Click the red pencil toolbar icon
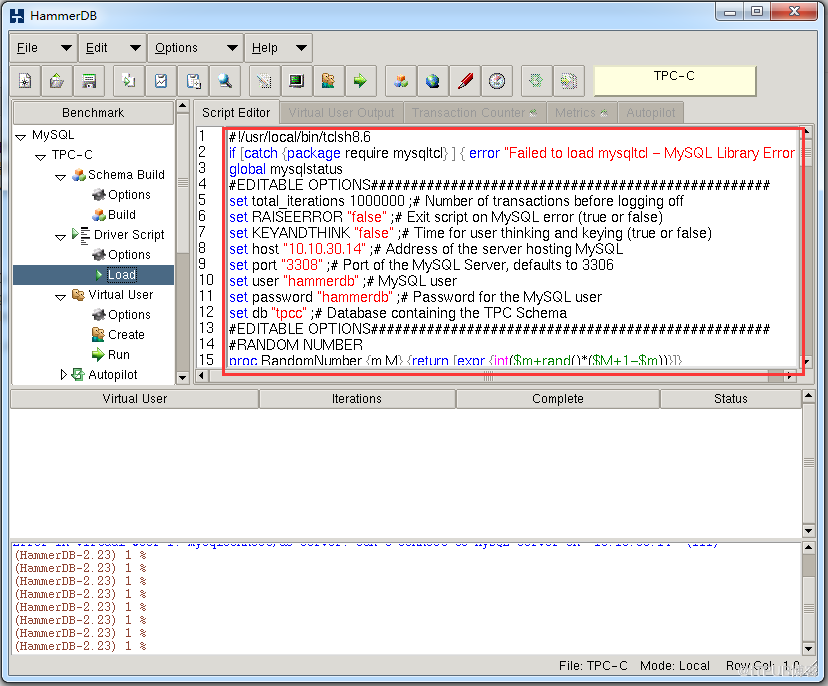The height and width of the screenshot is (686, 828). 465,81
